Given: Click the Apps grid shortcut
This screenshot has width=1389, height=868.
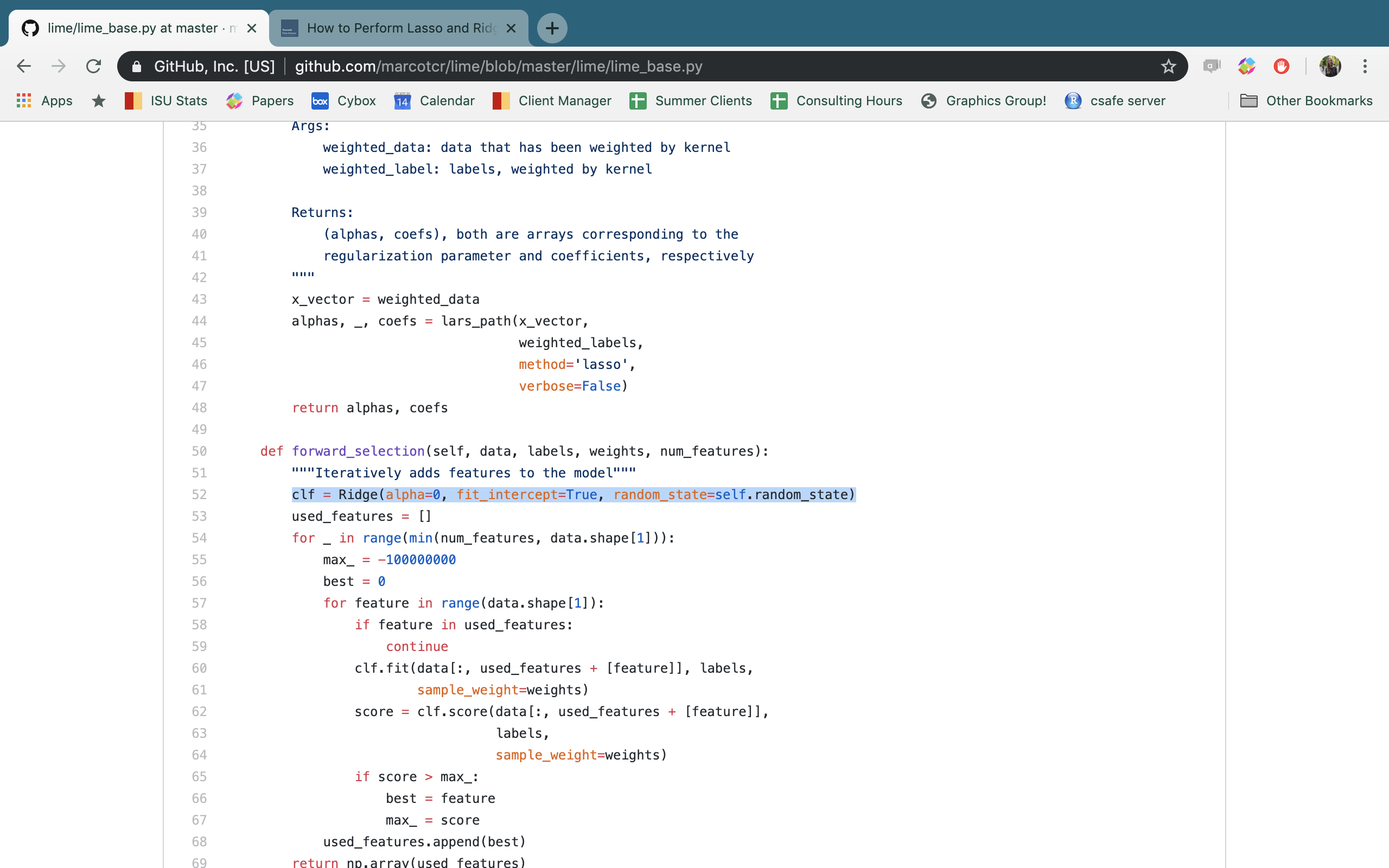Looking at the screenshot, I should [45, 100].
